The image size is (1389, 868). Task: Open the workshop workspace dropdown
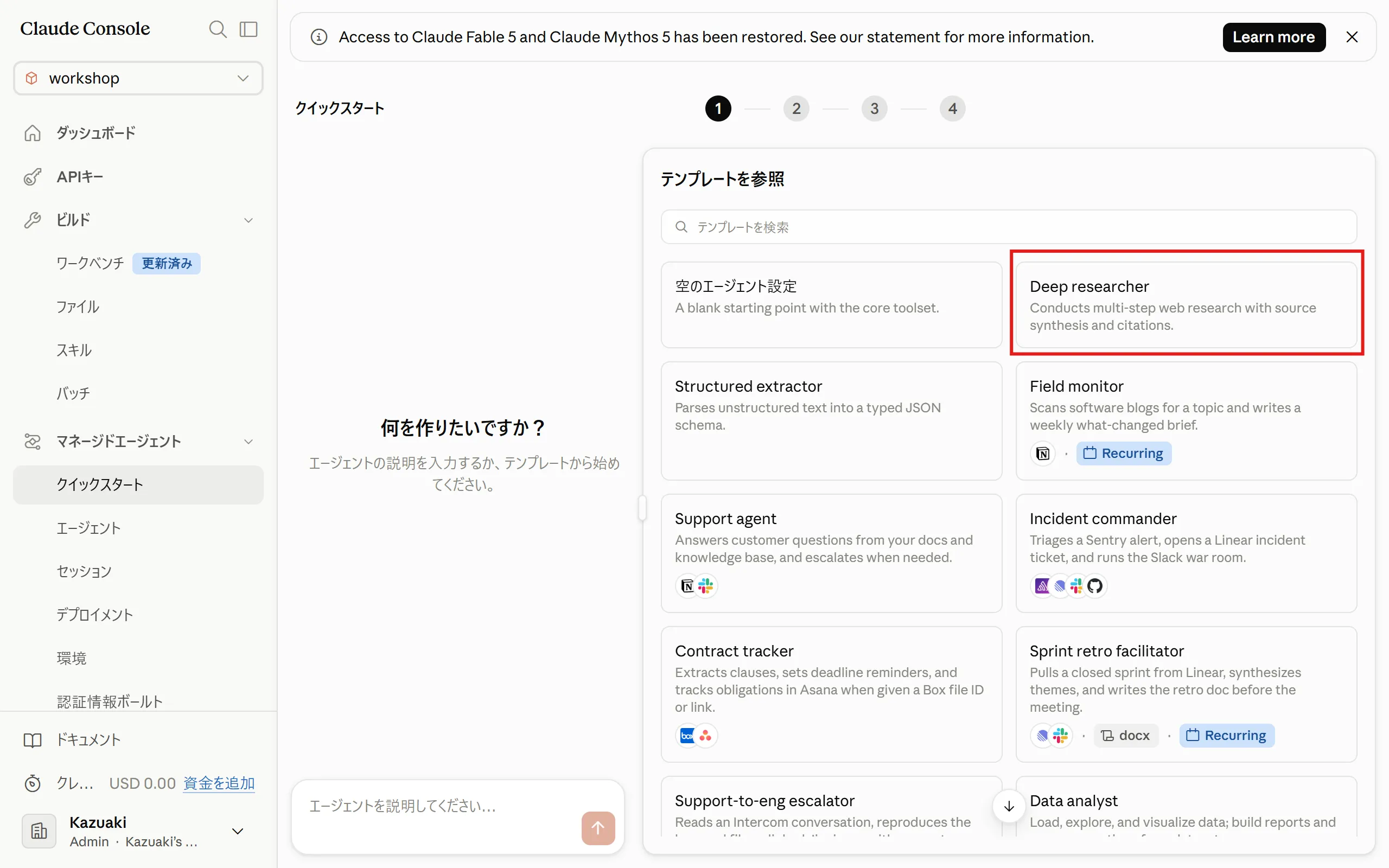click(x=138, y=78)
